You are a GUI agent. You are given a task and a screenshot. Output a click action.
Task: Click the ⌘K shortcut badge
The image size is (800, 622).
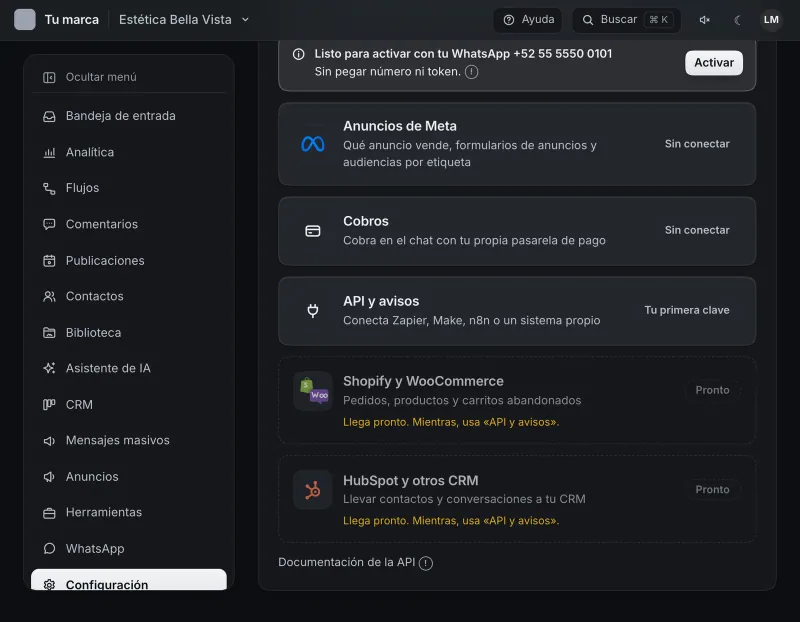pos(659,20)
